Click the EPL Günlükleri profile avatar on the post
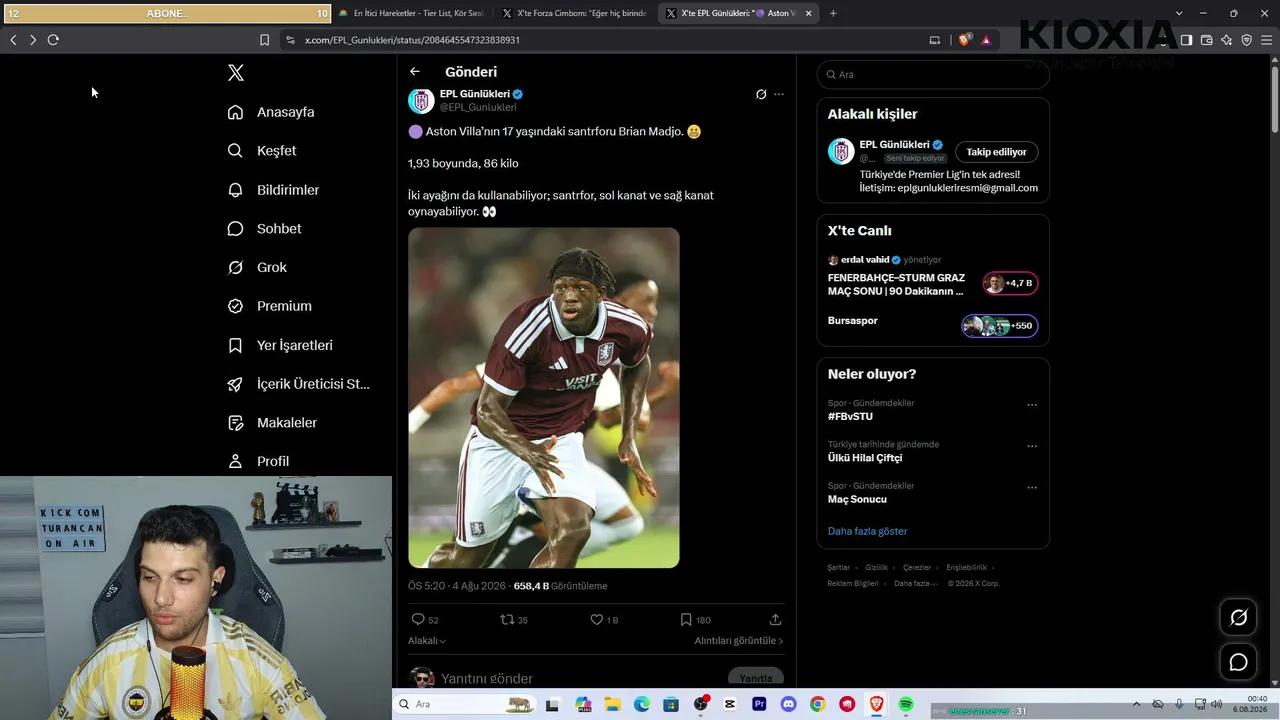 click(x=421, y=101)
